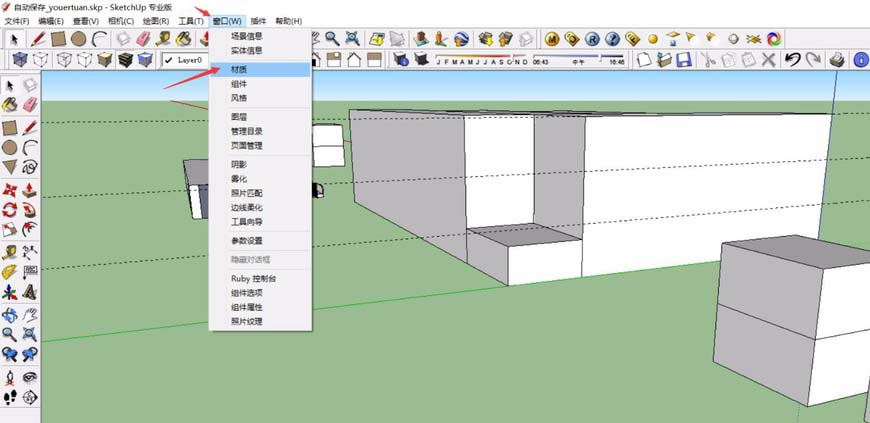This screenshot has width=870, height=423.
Task: Select the Orbit tool in left toolbar
Action: click(x=10, y=313)
